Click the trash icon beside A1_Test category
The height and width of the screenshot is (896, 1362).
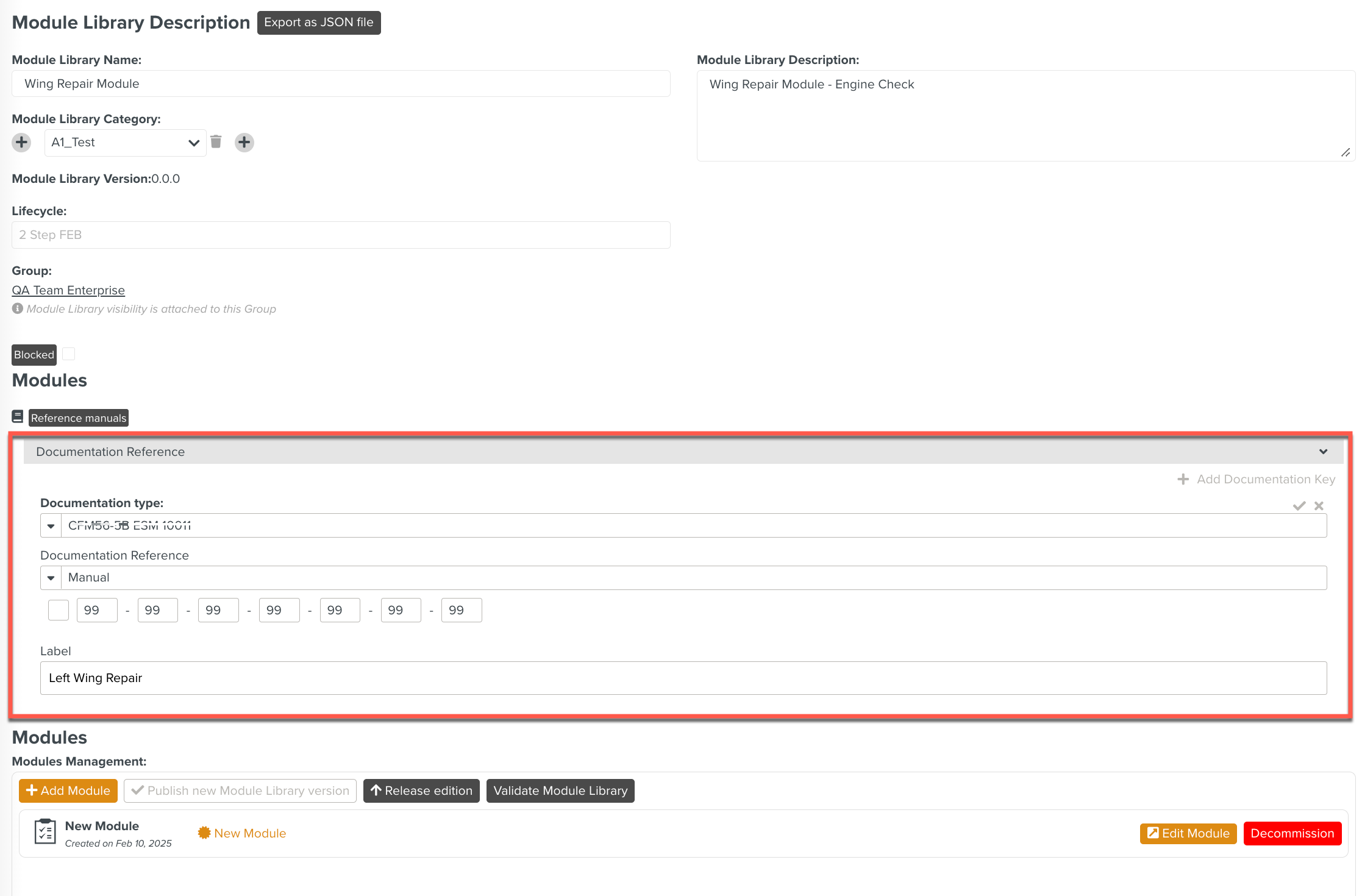pos(216,142)
